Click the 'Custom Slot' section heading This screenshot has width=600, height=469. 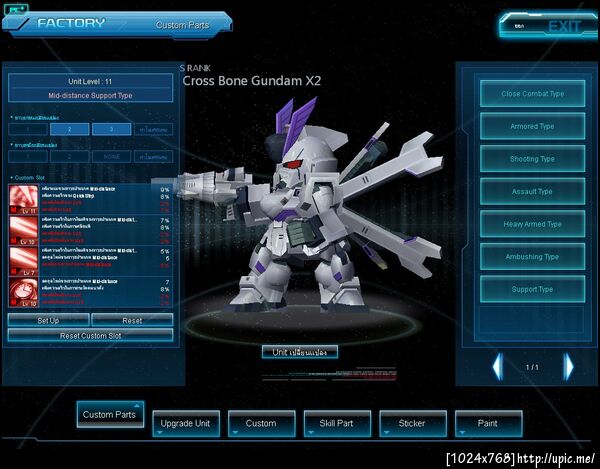(x=29, y=178)
